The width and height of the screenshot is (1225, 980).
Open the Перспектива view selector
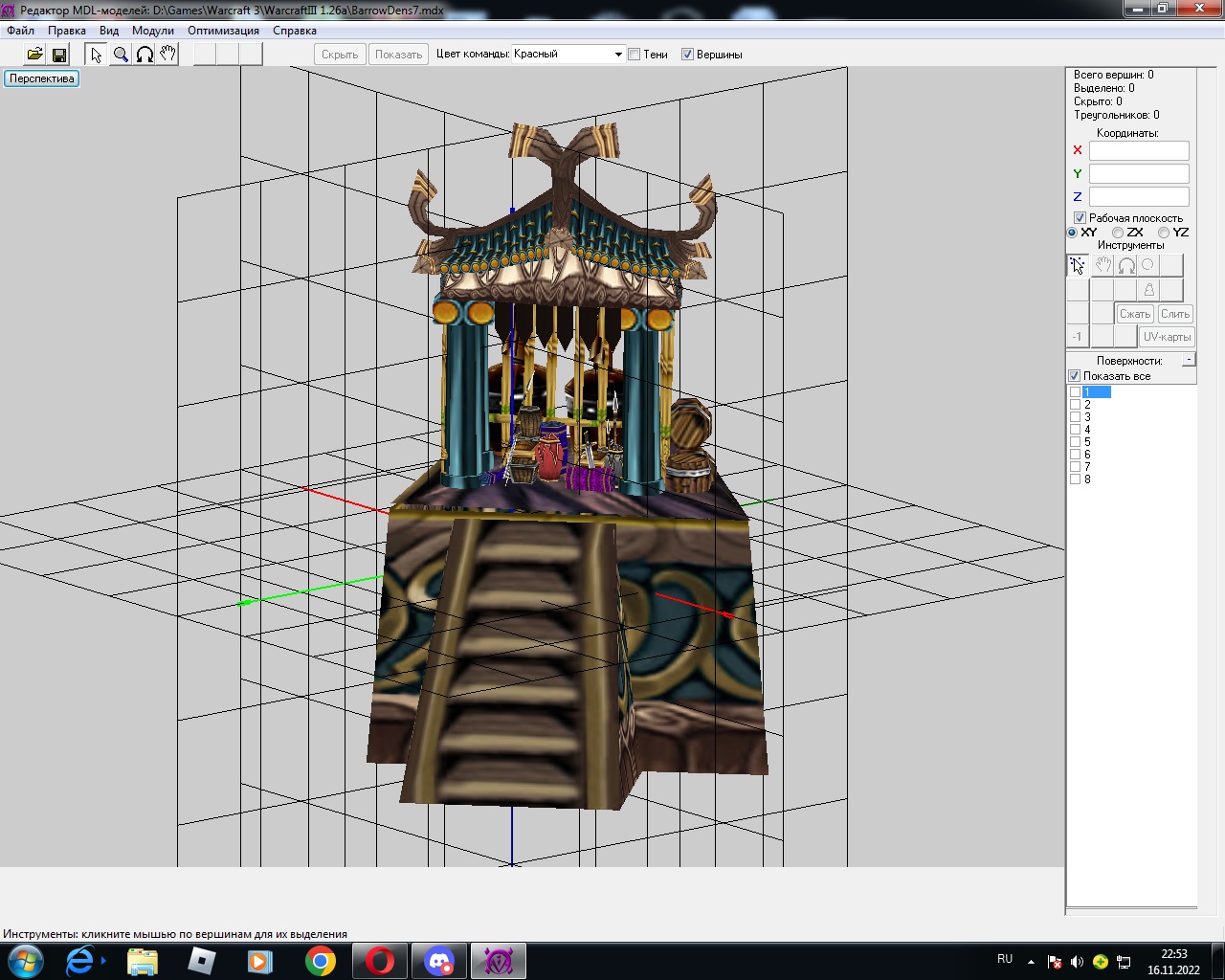(x=42, y=78)
